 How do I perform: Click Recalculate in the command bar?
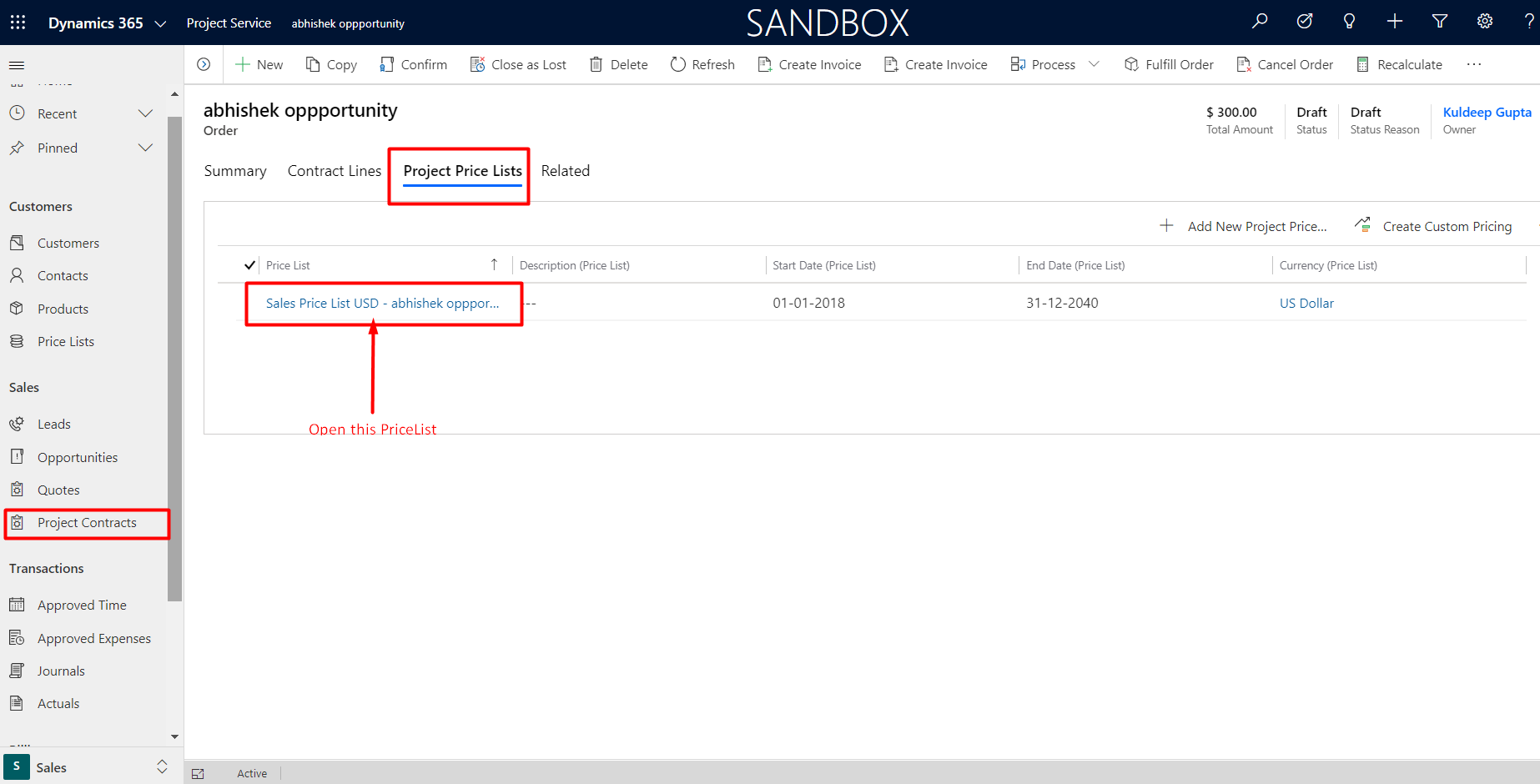point(1399,64)
